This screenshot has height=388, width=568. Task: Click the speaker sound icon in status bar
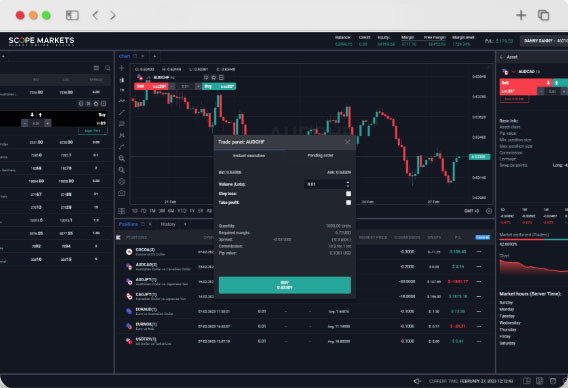tap(417, 381)
